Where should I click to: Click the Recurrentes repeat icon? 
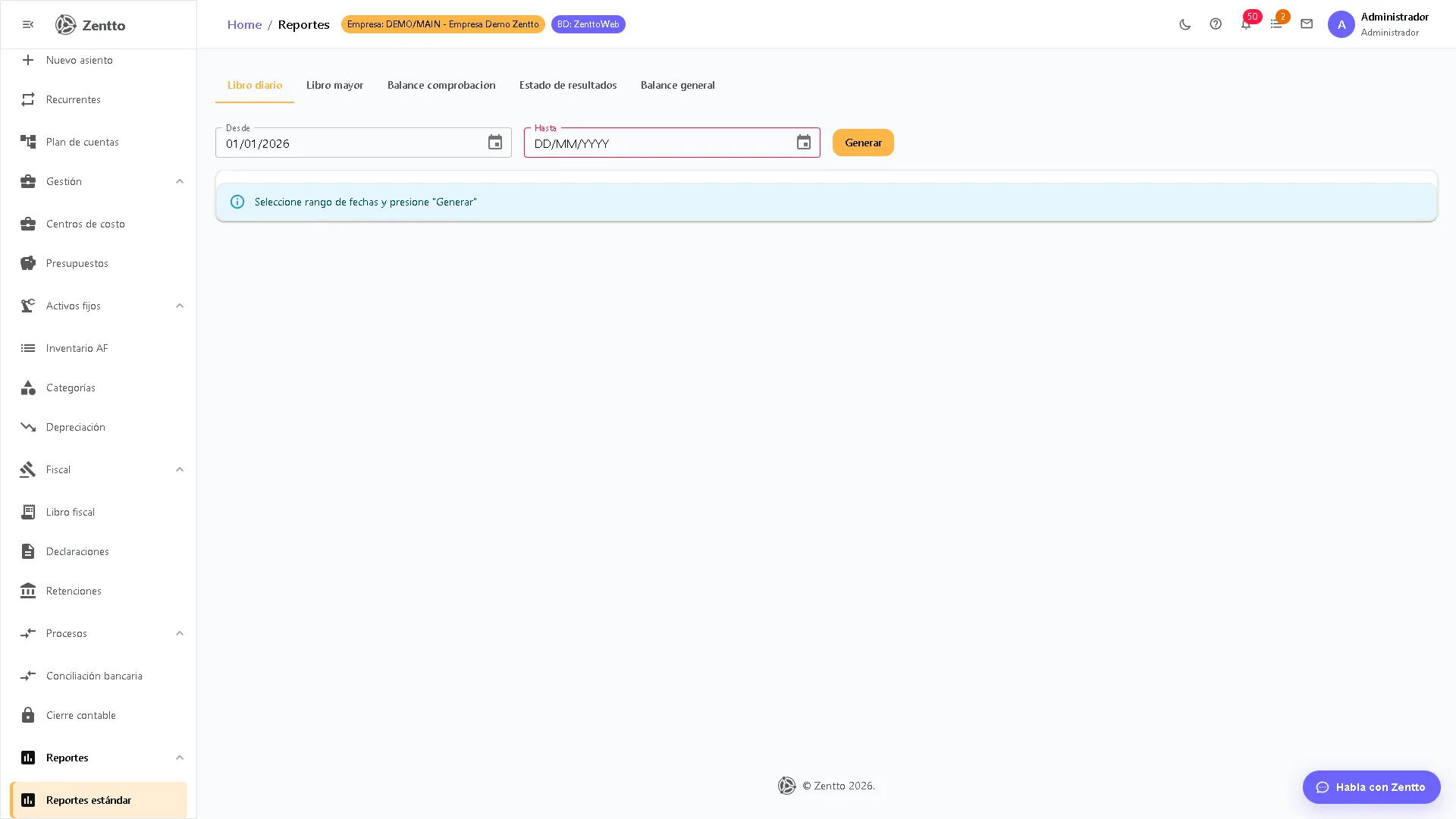(x=28, y=99)
